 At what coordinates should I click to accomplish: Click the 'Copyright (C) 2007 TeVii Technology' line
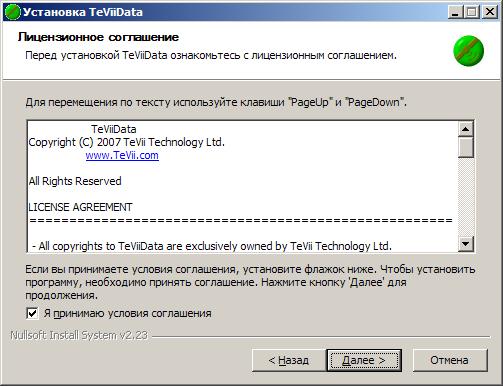click(127, 142)
